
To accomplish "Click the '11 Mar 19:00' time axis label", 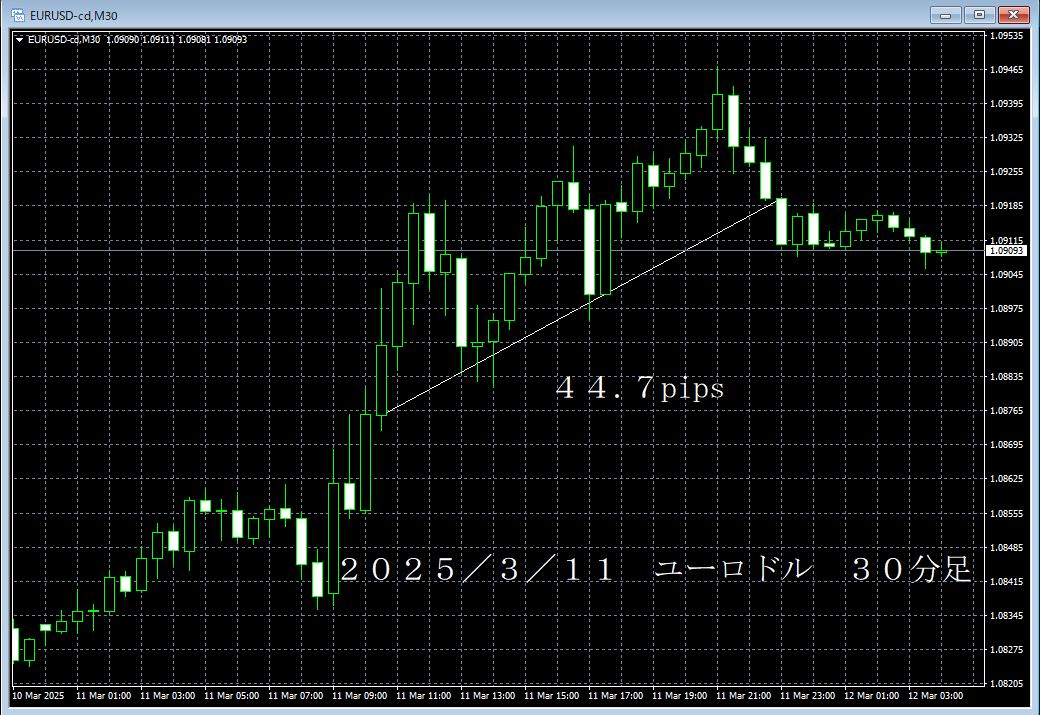I will (x=680, y=696).
